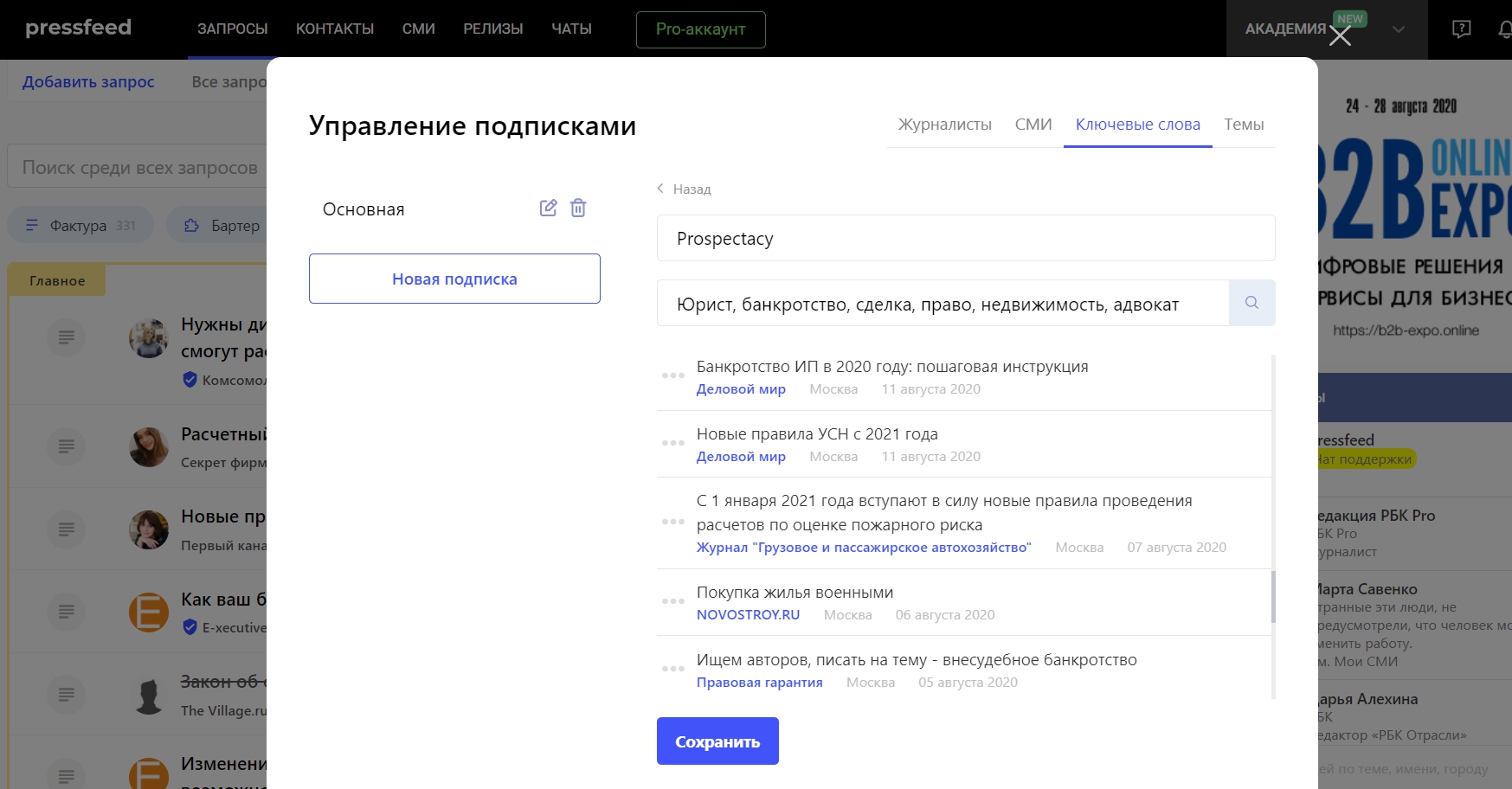Switch to the Темы tab
Screen dimensions: 1512x789
1244,125
